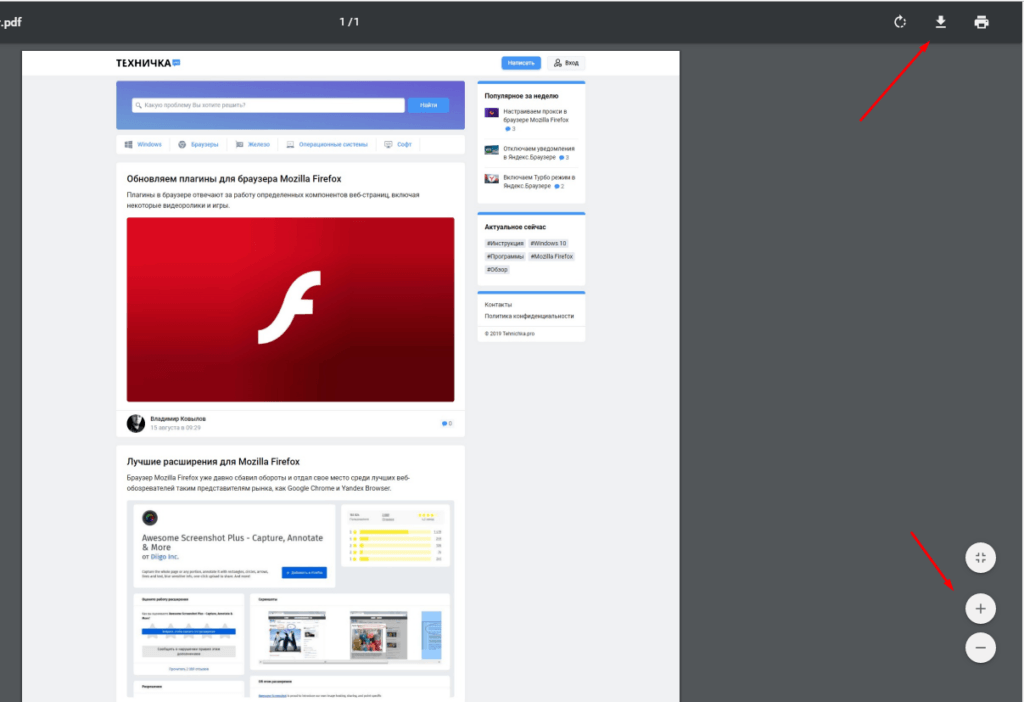Click the © 2019 Tehnichka.pro copyright text
Image resolution: width=1024 pixels, height=702 pixels.
click(509, 334)
